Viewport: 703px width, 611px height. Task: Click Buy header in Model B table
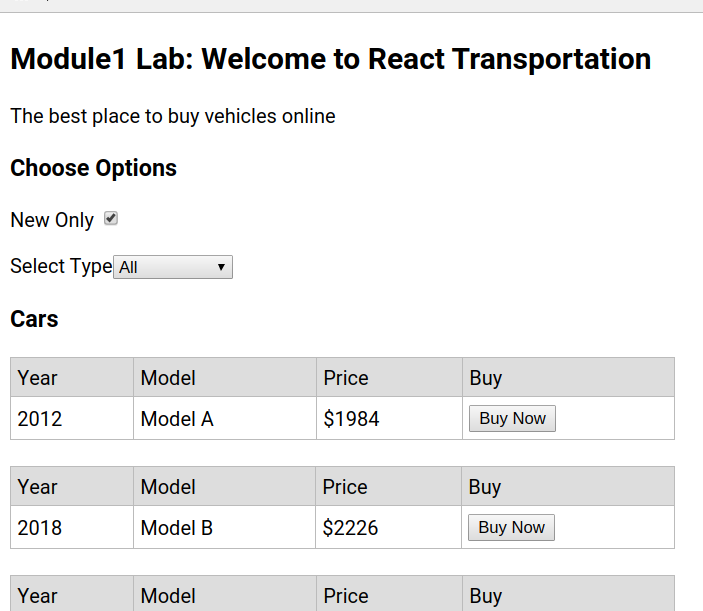485,487
